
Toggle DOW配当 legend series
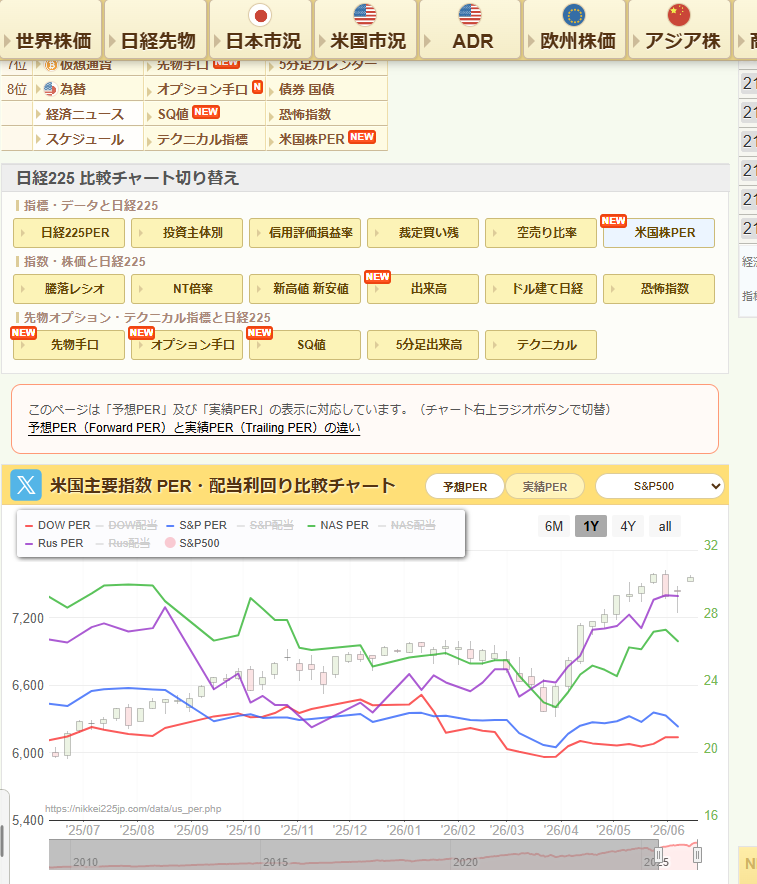[126, 525]
